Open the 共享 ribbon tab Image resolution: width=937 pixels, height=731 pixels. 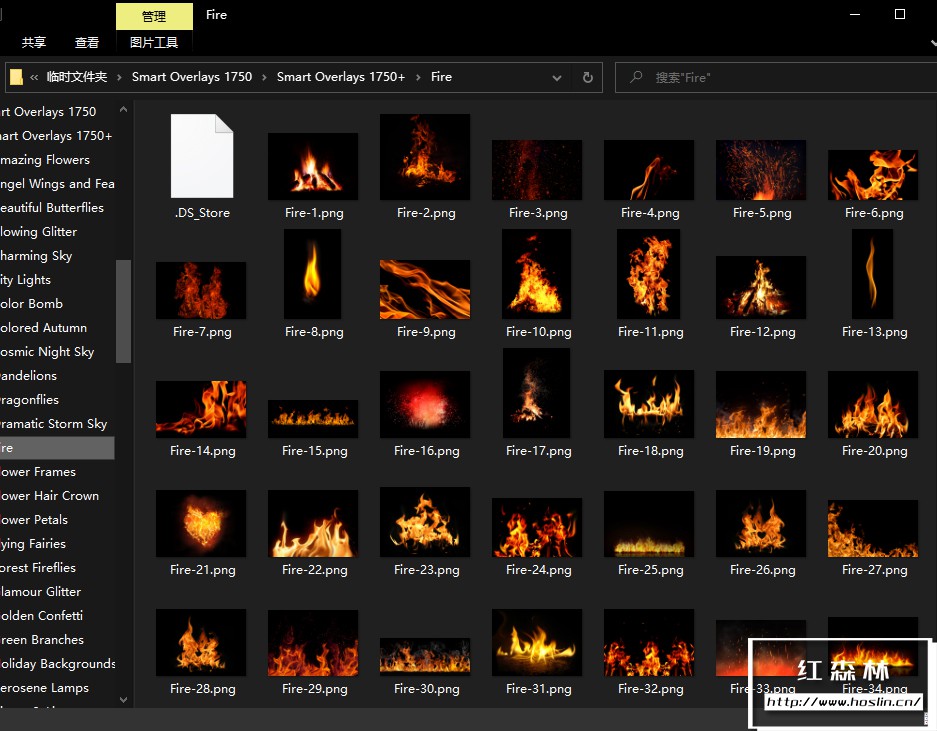(34, 43)
